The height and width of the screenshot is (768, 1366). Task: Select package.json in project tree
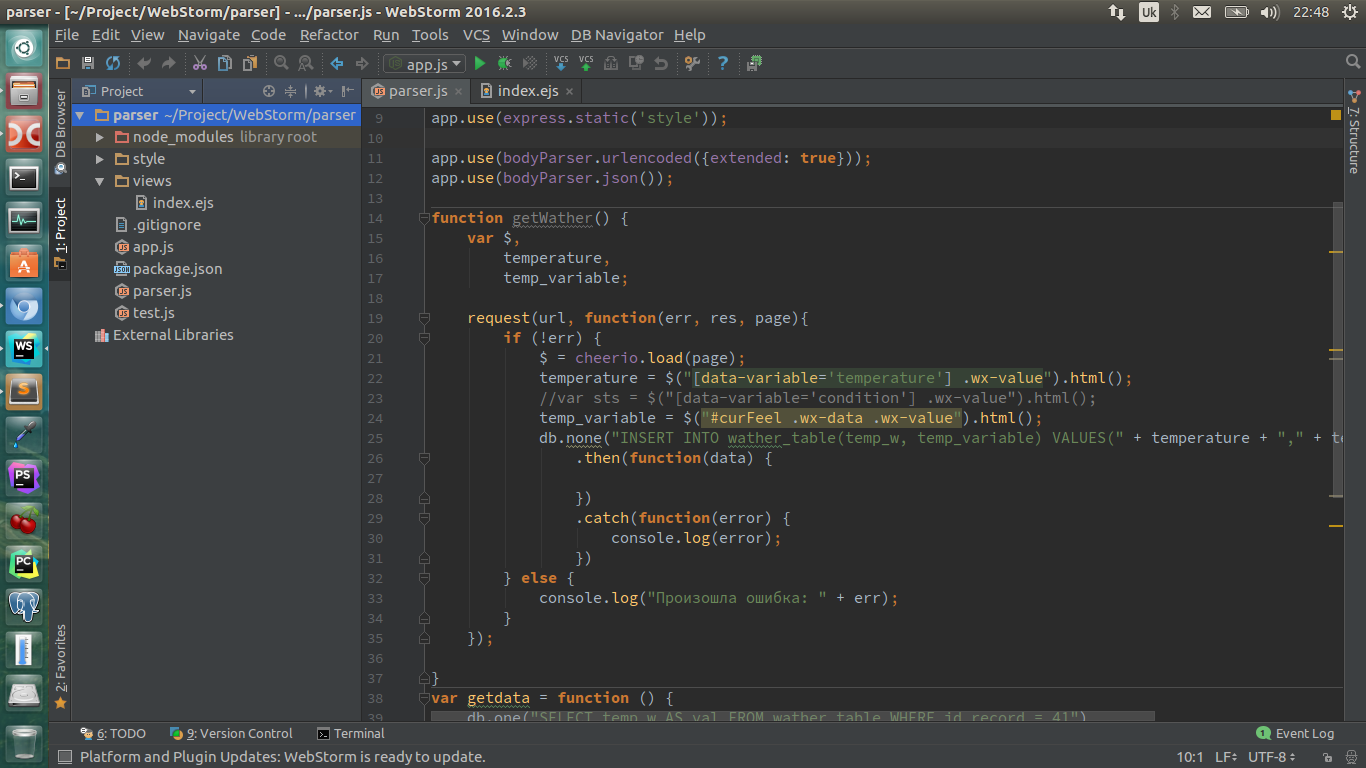[x=178, y=269]
